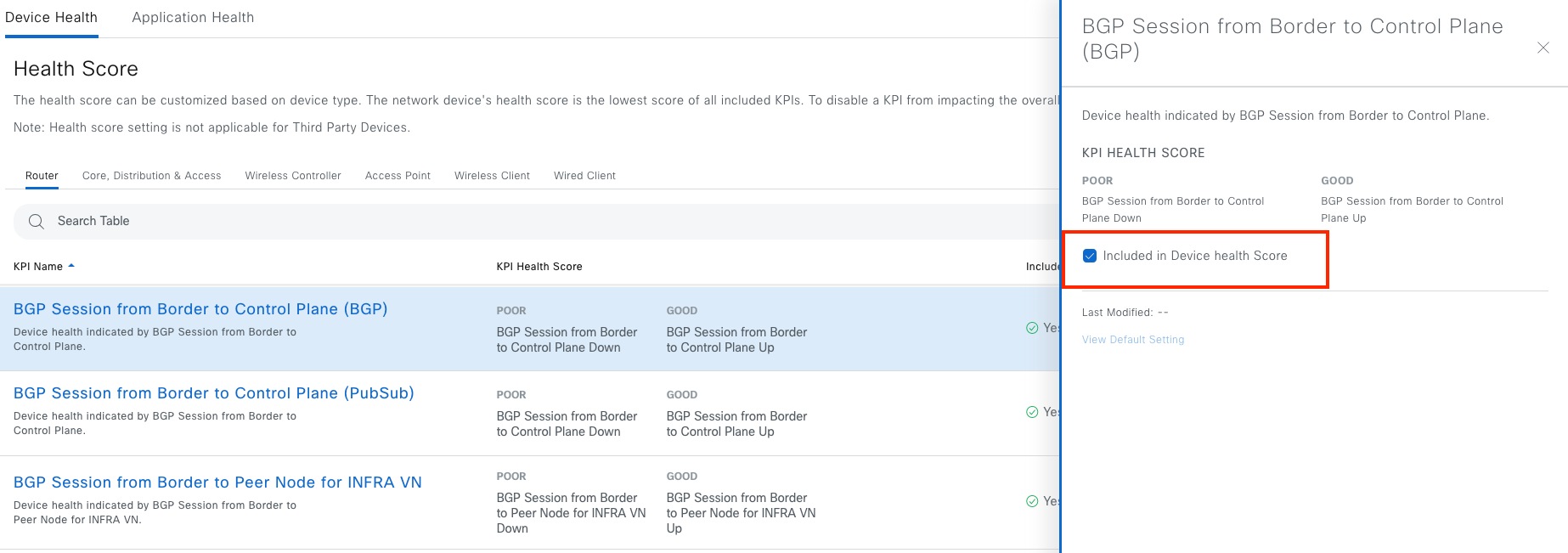1568x553 pixels.
Task: Click the search magnifier icon
Action: (37, 222)
